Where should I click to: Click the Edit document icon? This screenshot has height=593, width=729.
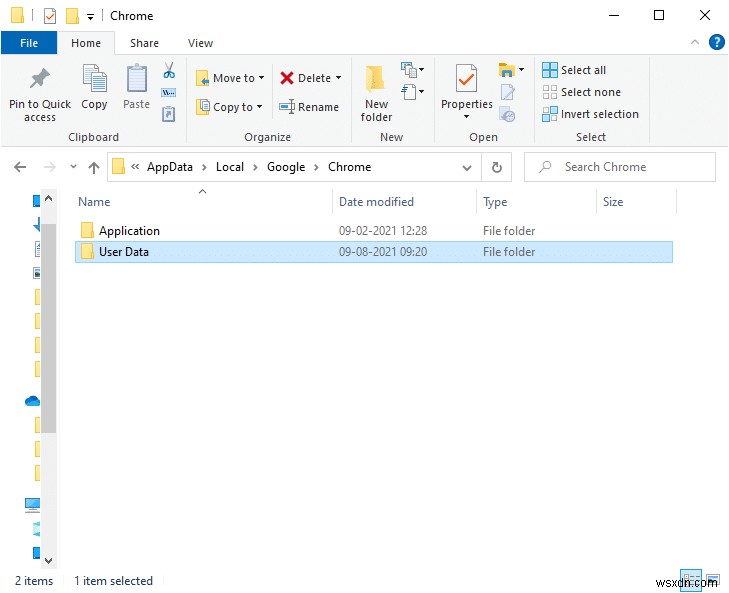507,92
